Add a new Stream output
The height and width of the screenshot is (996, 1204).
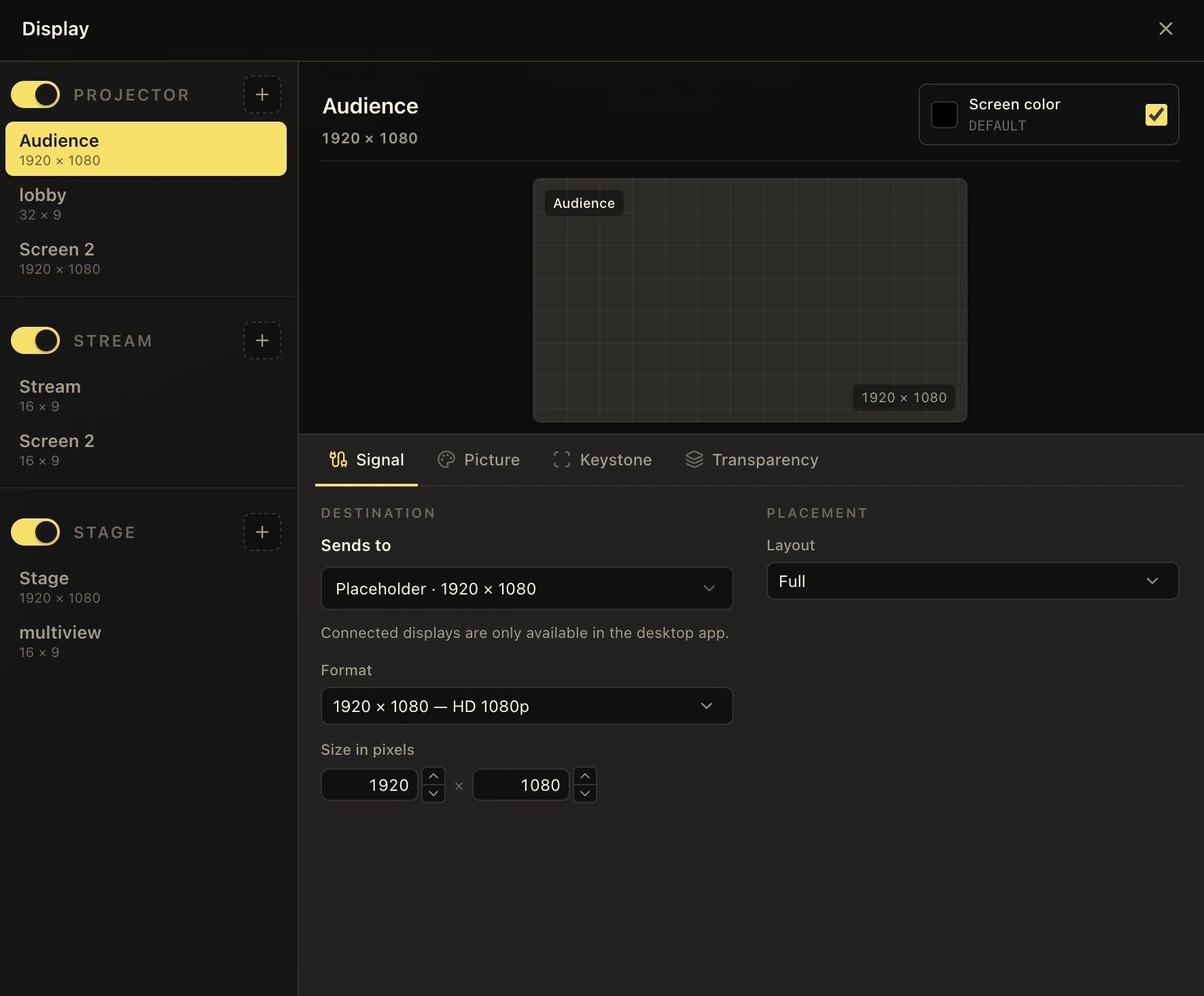[262, 340]
